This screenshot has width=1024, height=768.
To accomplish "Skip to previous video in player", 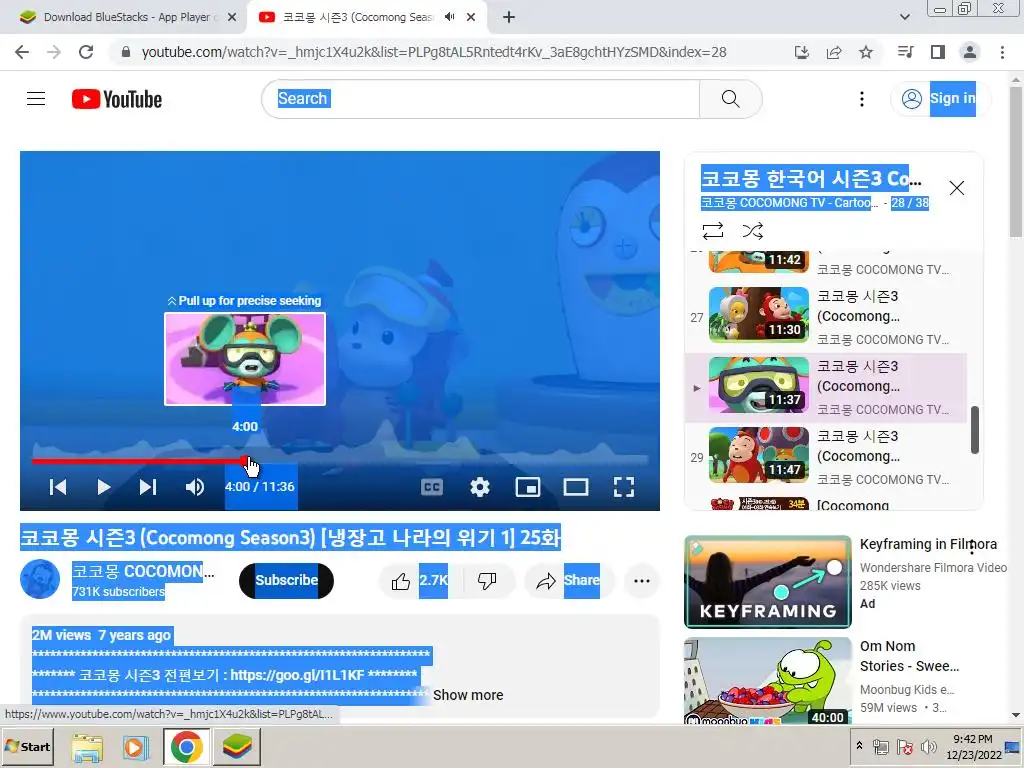I will [x=57, y=487].
